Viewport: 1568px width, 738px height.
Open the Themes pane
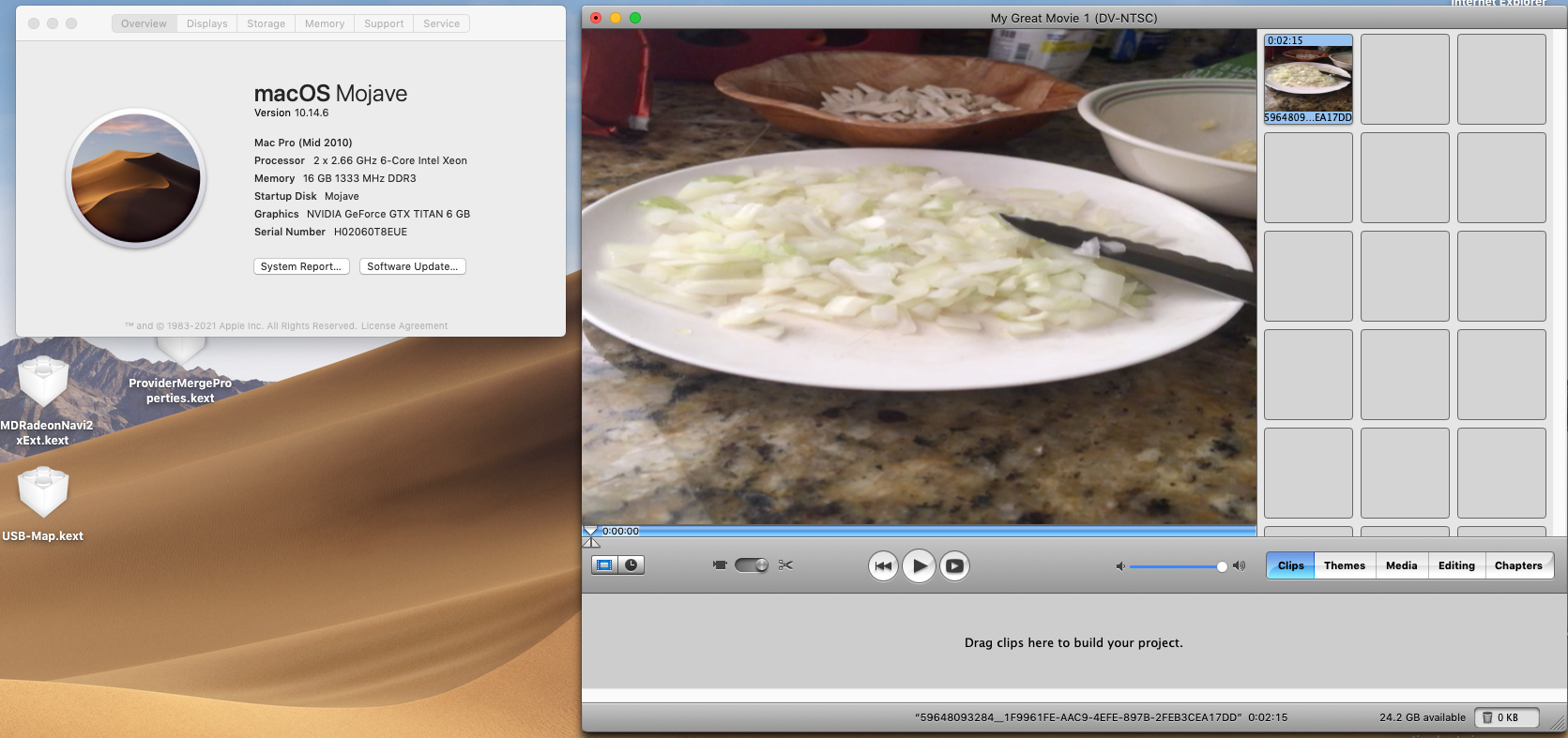pos(1345,565)
